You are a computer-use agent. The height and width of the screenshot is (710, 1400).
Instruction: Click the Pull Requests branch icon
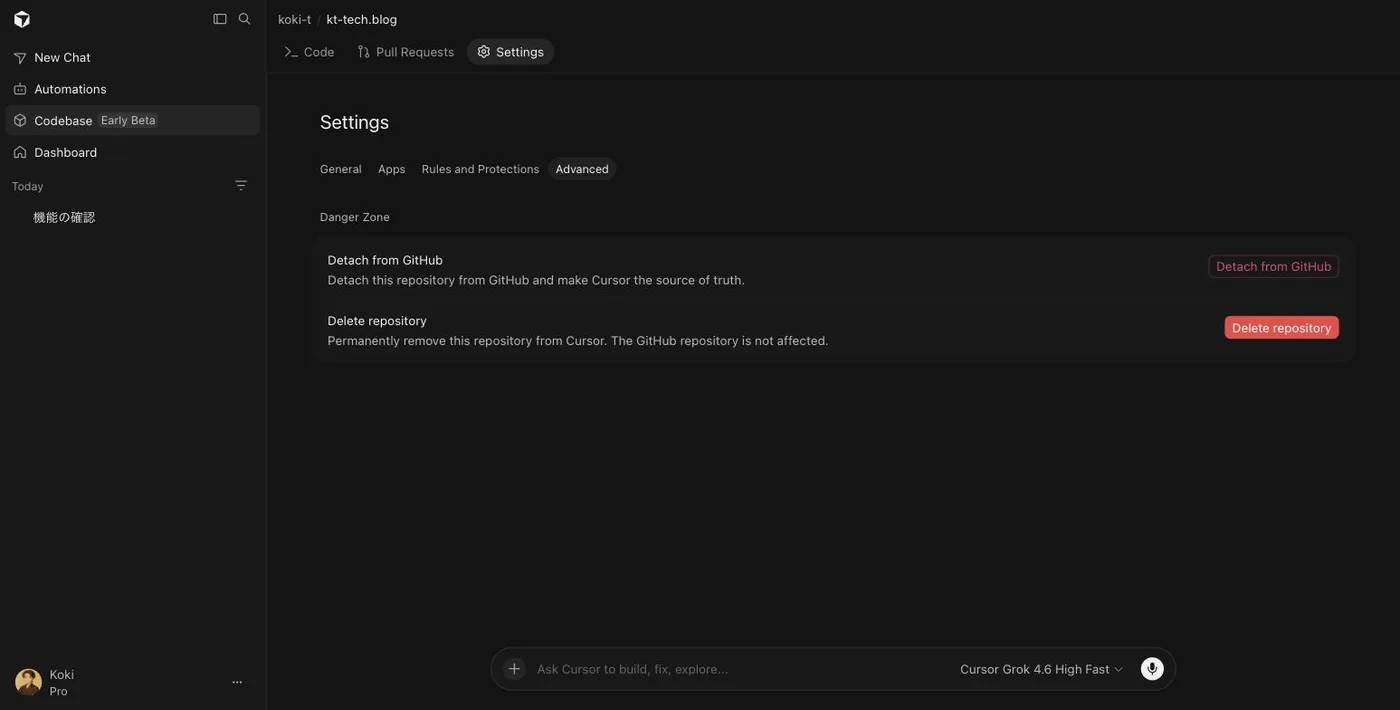364,52
